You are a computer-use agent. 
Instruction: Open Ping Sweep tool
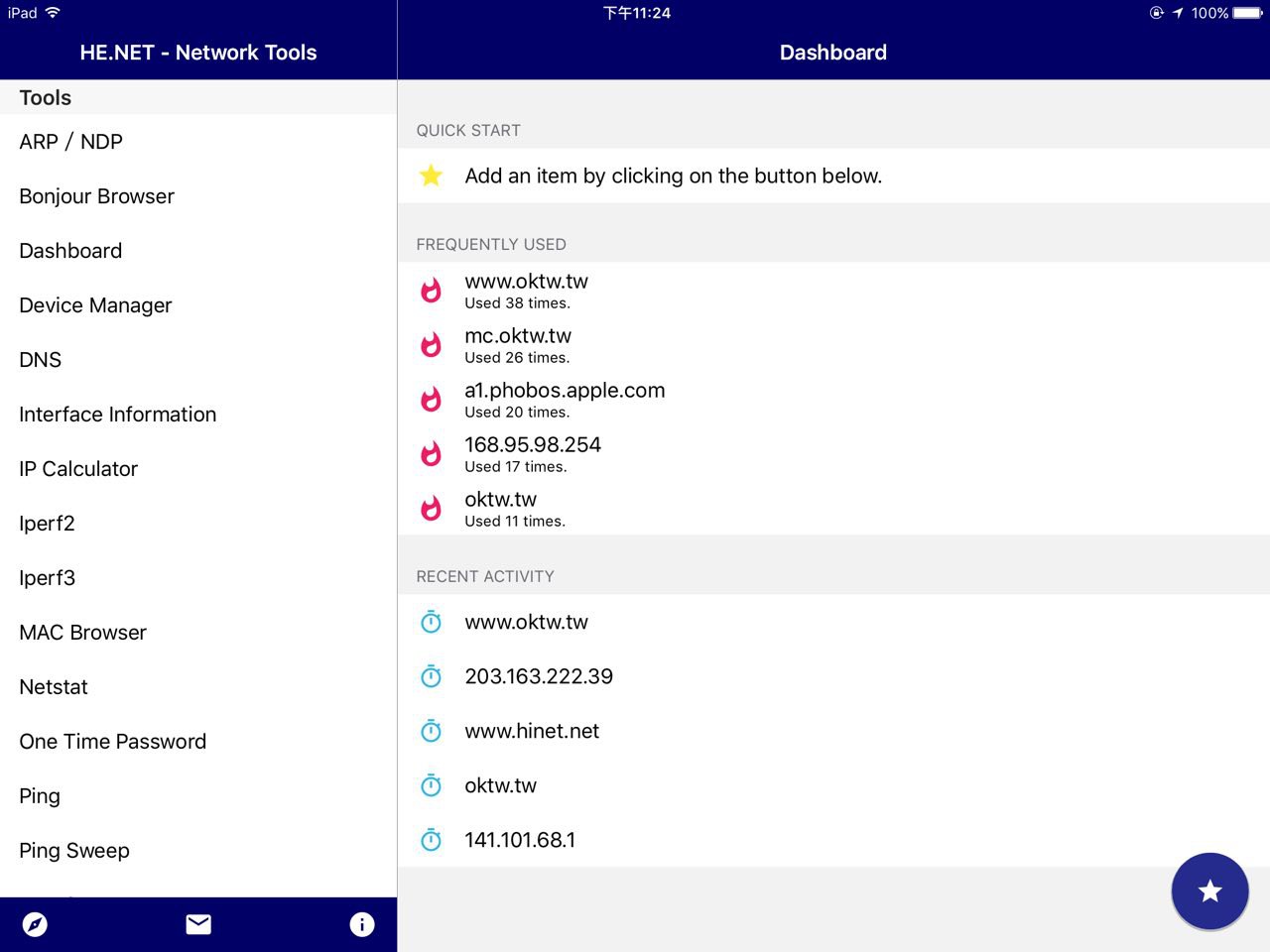click(x=198, y=851)
